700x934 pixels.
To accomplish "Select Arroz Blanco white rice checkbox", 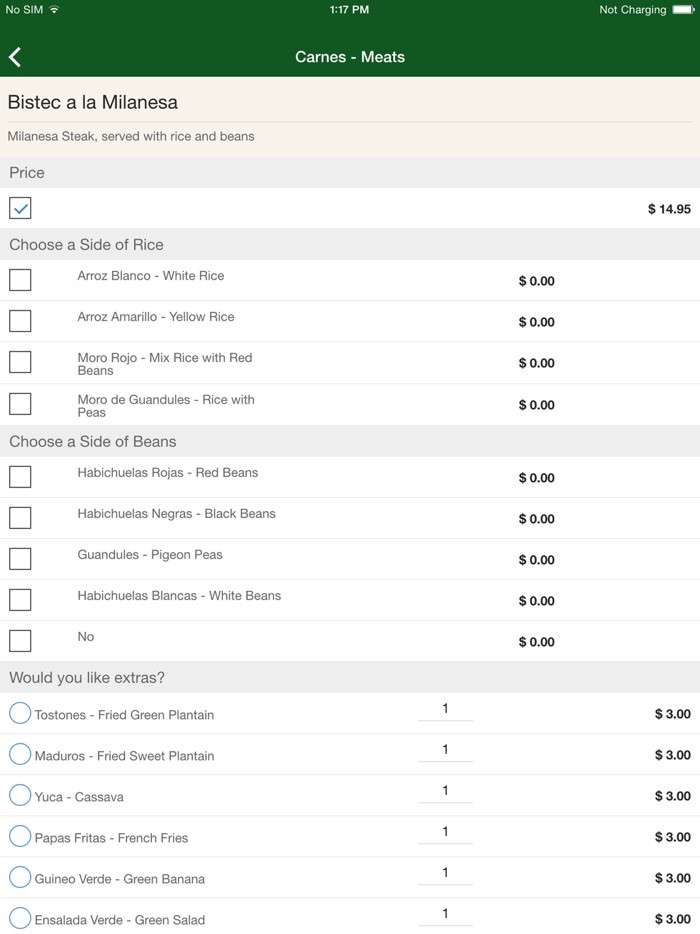I will coord(20,280).
